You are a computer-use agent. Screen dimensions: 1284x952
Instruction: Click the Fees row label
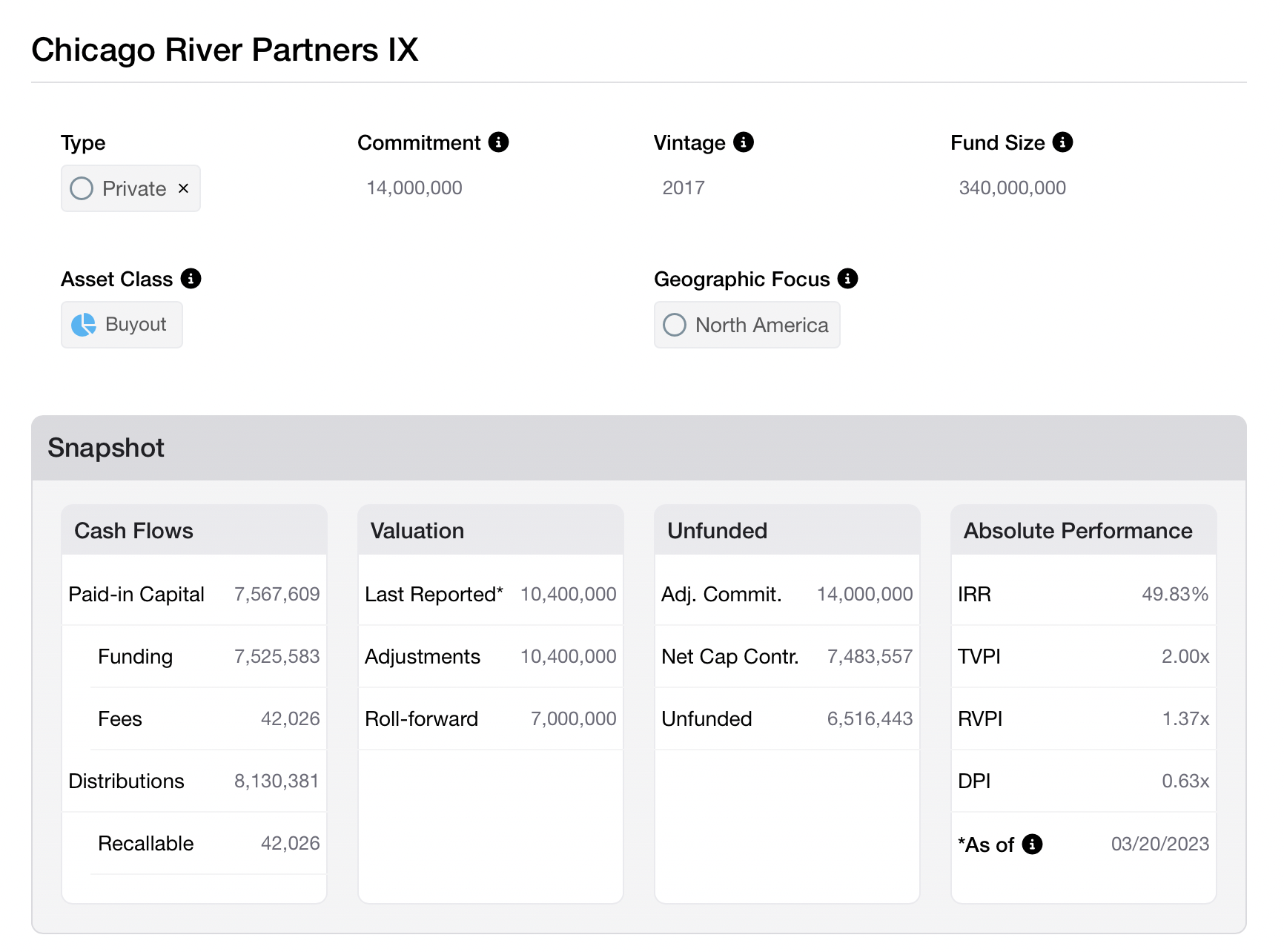click(120, 718)
